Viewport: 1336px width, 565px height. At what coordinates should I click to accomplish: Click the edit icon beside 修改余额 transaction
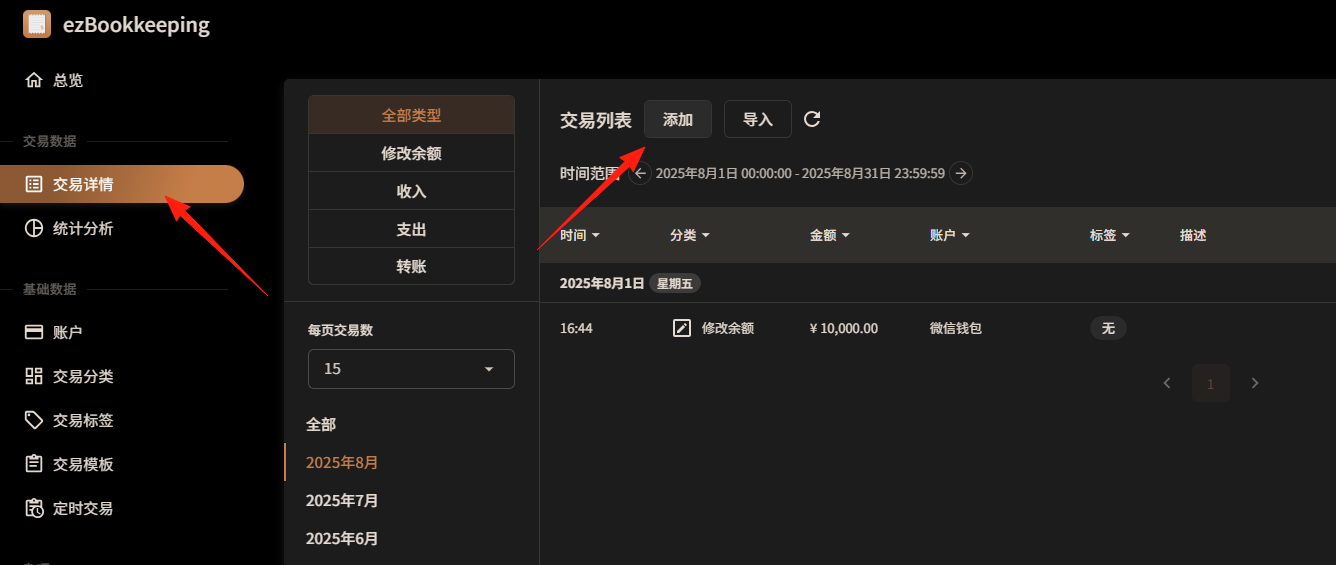click(682, 328)
